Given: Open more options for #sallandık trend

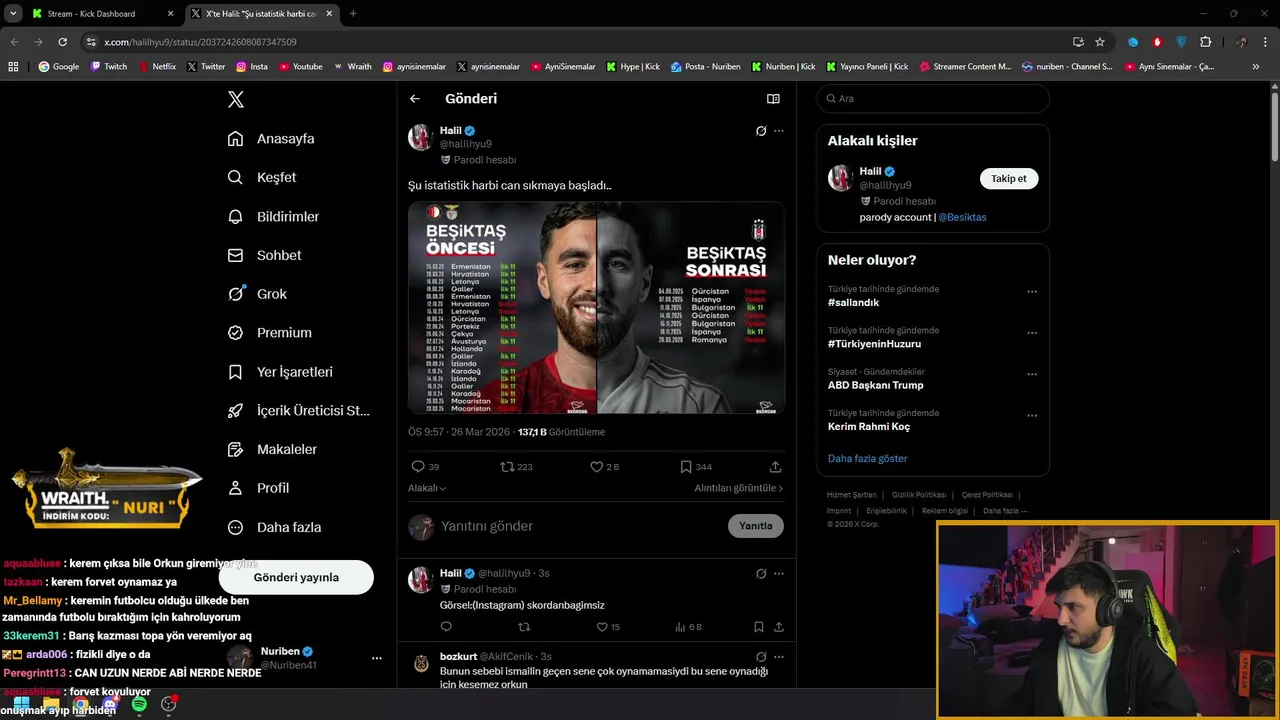Looking at the screenshot, I should click(x=1032, y=292).
